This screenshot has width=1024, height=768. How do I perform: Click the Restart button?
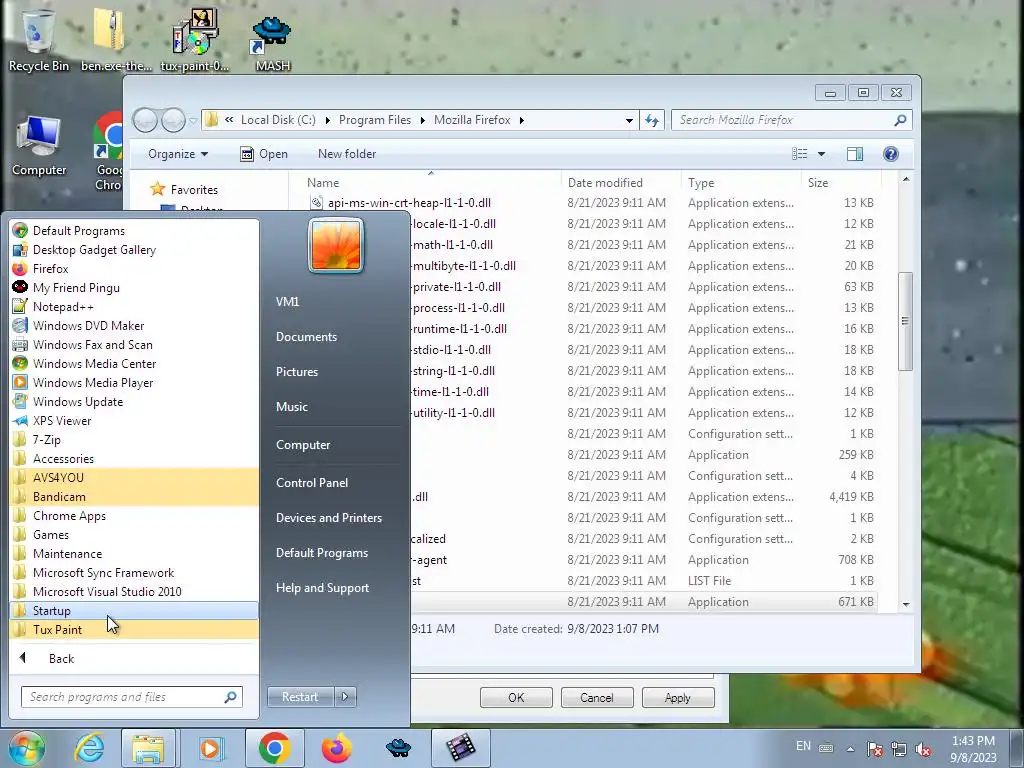coord(300,697)
